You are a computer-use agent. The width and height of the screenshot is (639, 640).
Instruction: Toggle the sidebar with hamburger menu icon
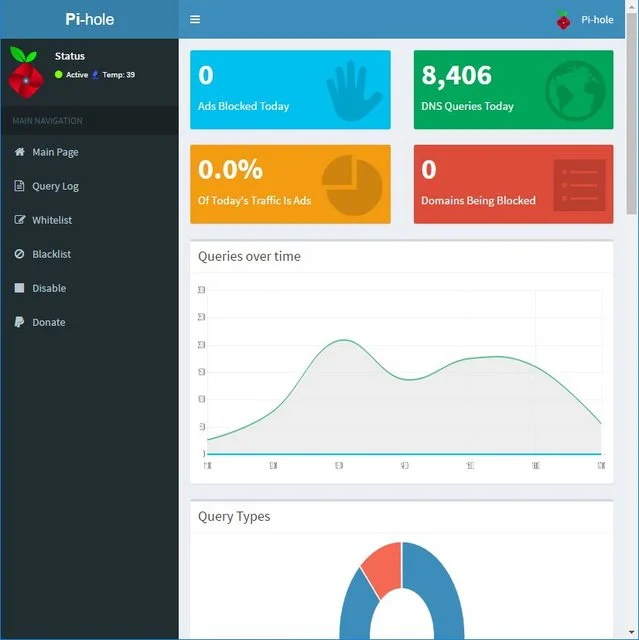195,19
